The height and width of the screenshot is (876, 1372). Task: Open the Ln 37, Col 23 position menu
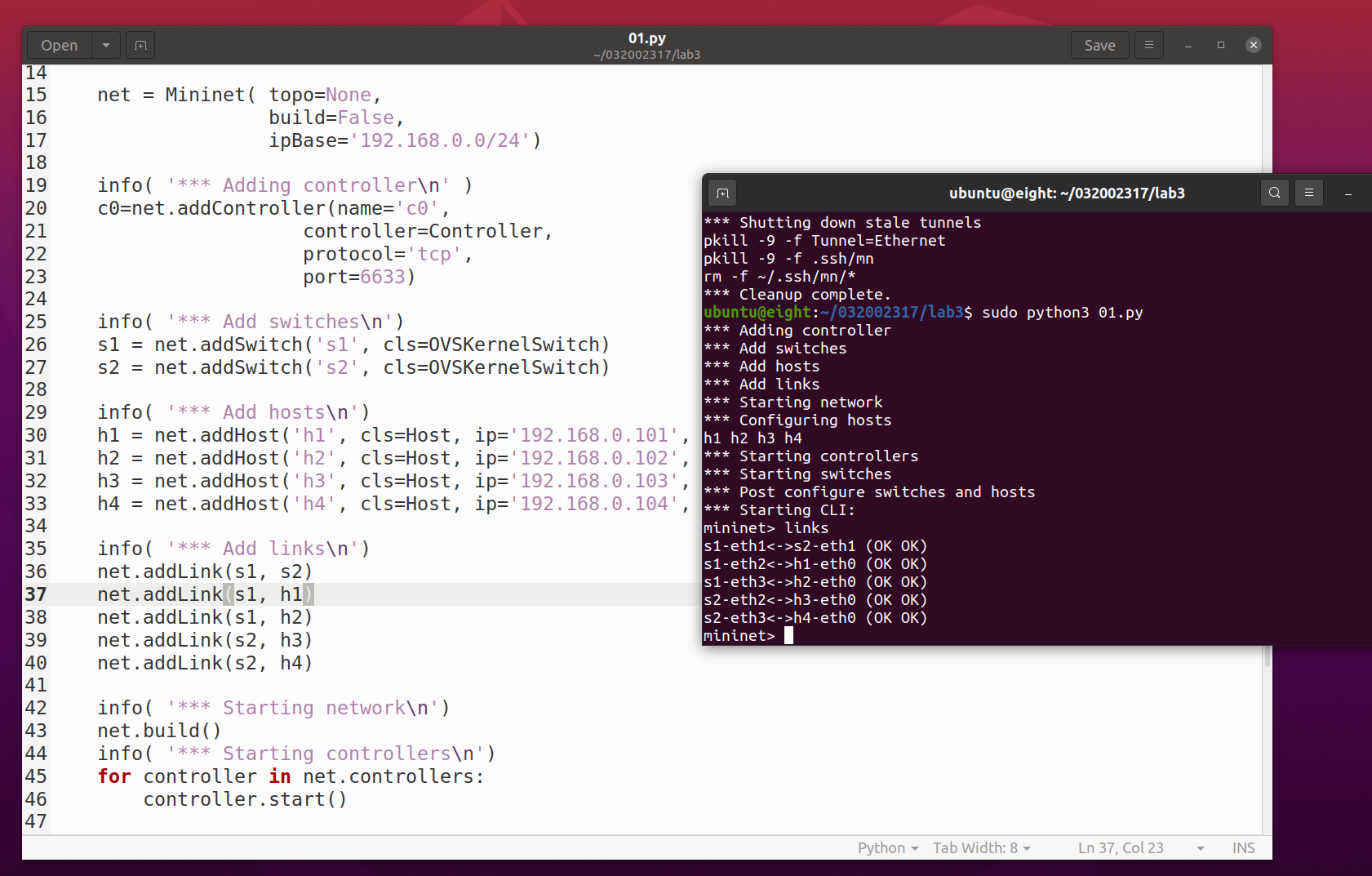tap(1141, 848)
